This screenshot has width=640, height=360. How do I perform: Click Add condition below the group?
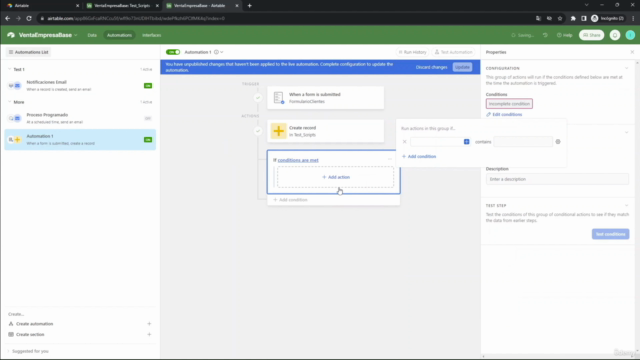pos(290,200)
